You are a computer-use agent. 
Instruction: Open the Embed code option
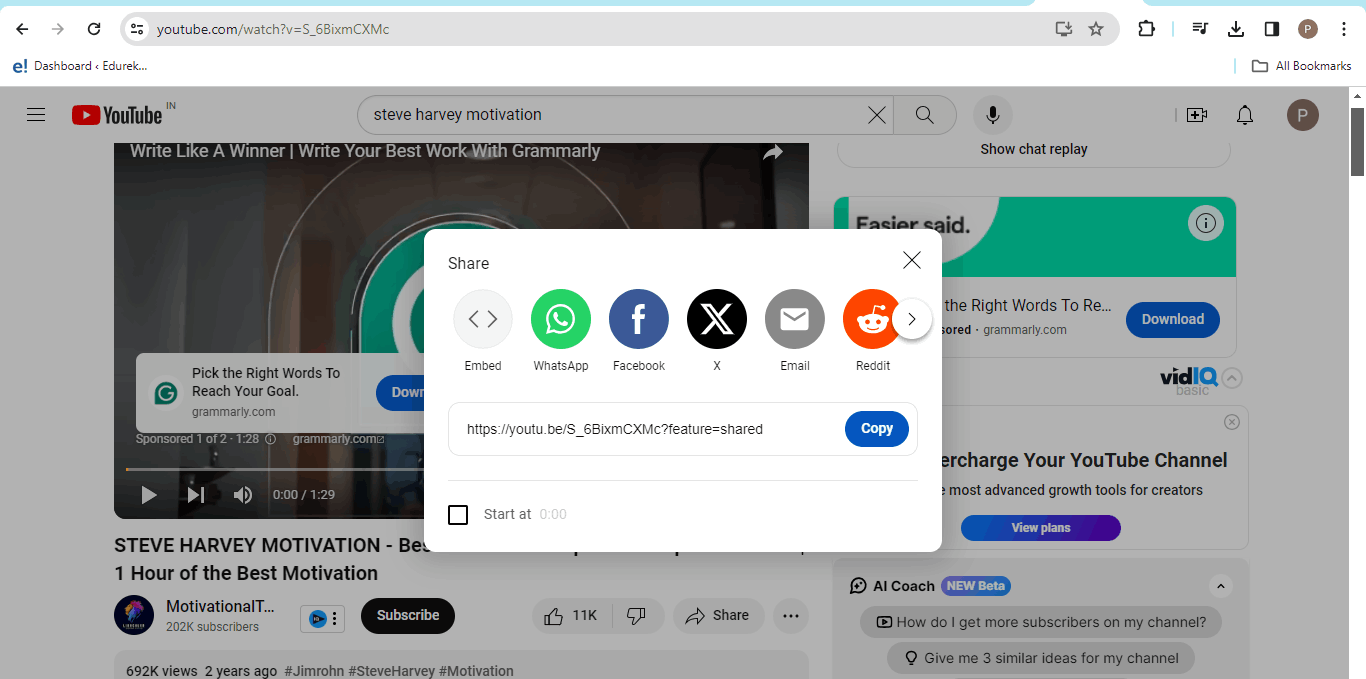point(483,319)
